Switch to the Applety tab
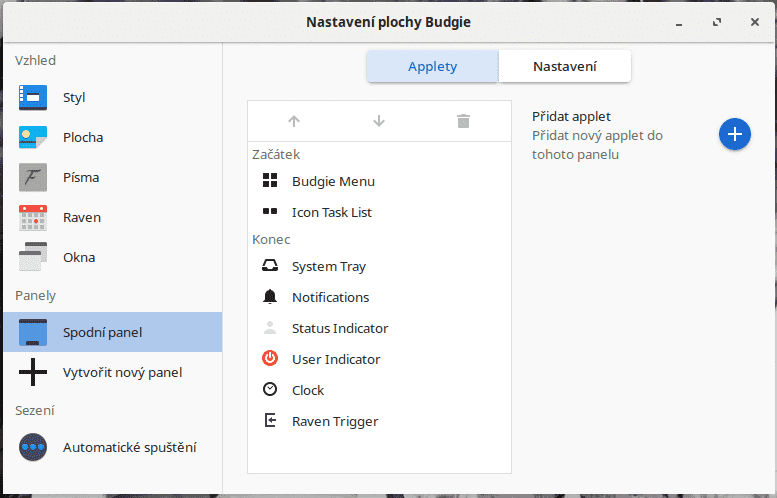The height and width of the screenshot is (498, 777). point(432,67)
